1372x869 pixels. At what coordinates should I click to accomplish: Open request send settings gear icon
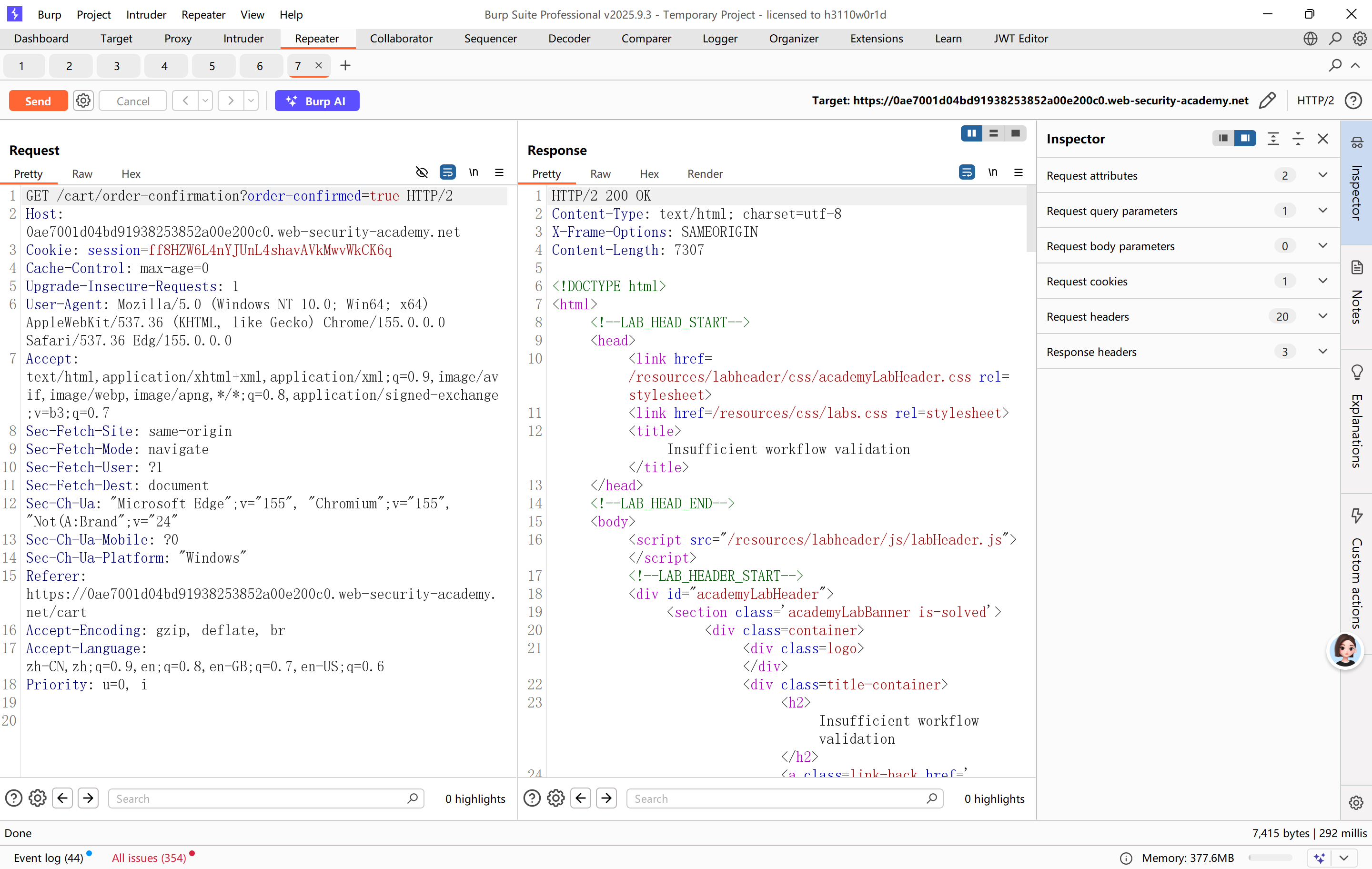coord(83,101)
